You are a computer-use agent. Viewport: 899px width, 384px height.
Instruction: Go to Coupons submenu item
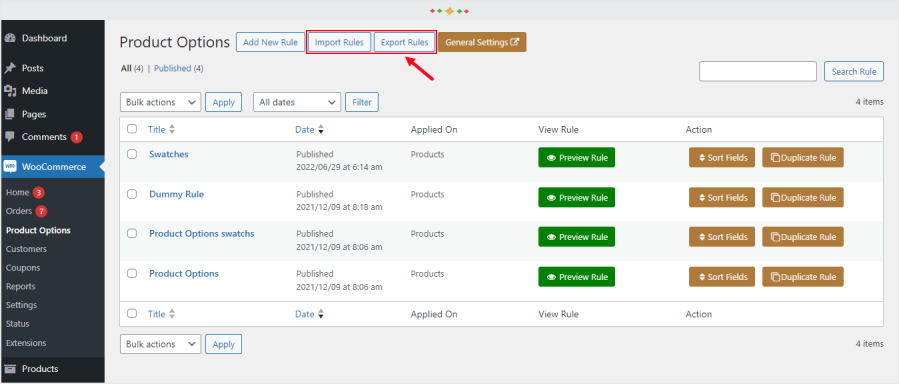tap(23, 268)
